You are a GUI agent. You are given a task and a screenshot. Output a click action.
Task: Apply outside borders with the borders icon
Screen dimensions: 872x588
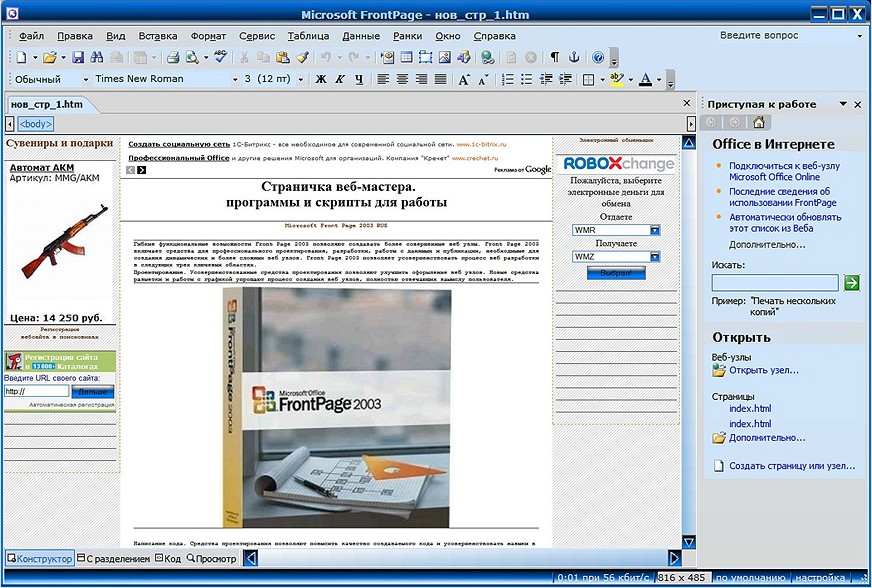[588, 80]
